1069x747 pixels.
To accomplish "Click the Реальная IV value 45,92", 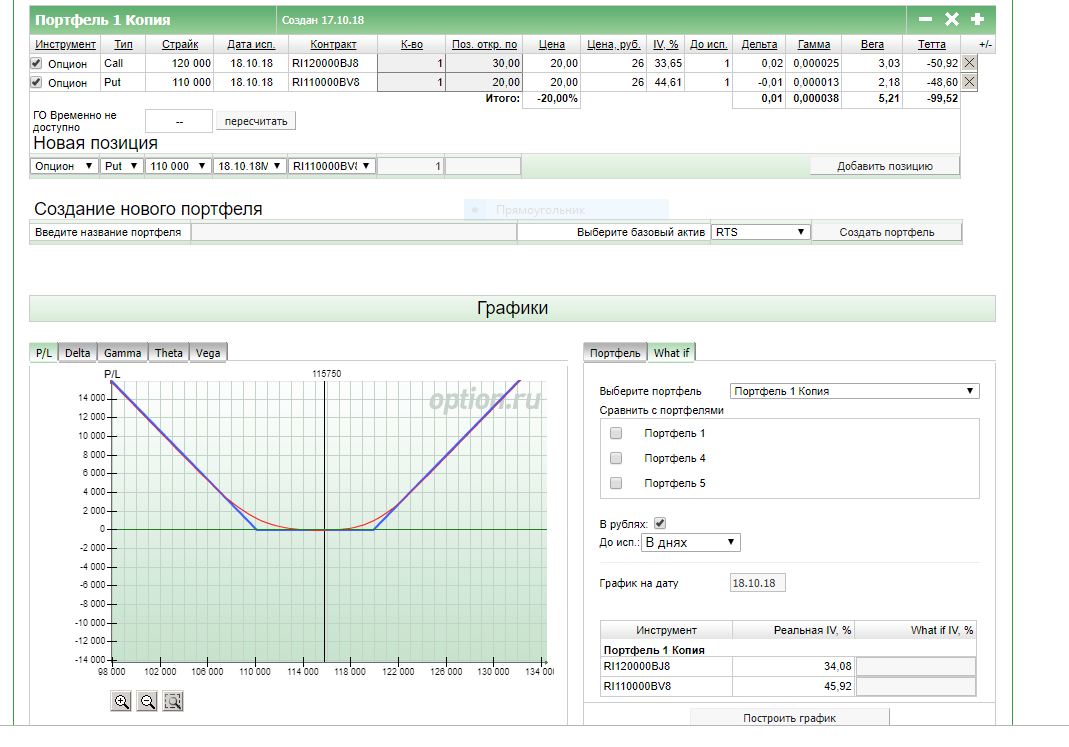I will [x=837, y=686].
